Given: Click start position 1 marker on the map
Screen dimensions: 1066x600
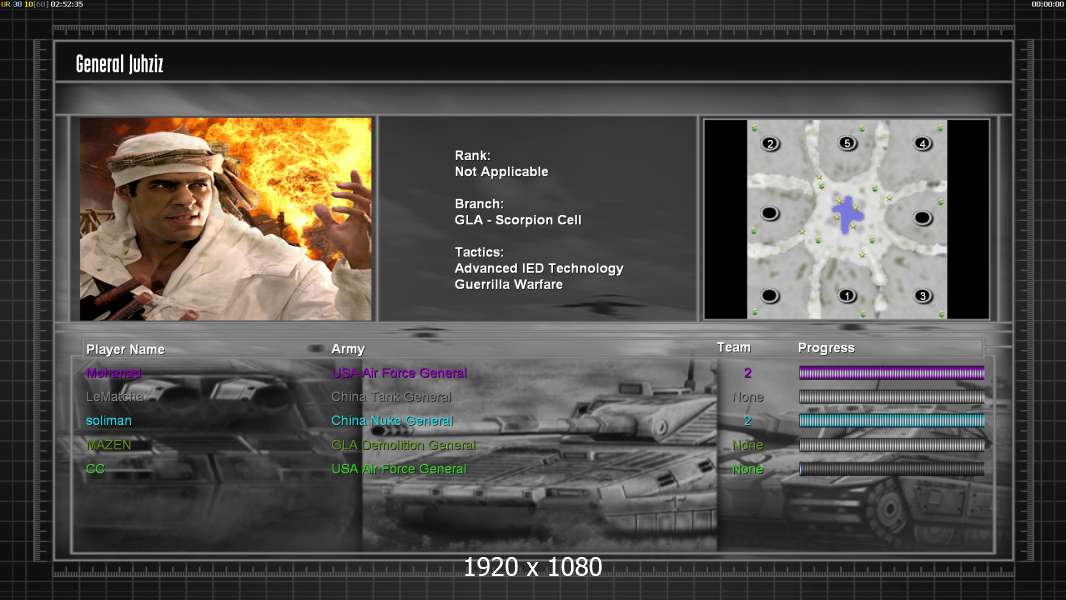Looking at the screenshot, I should tap(847, 295).
